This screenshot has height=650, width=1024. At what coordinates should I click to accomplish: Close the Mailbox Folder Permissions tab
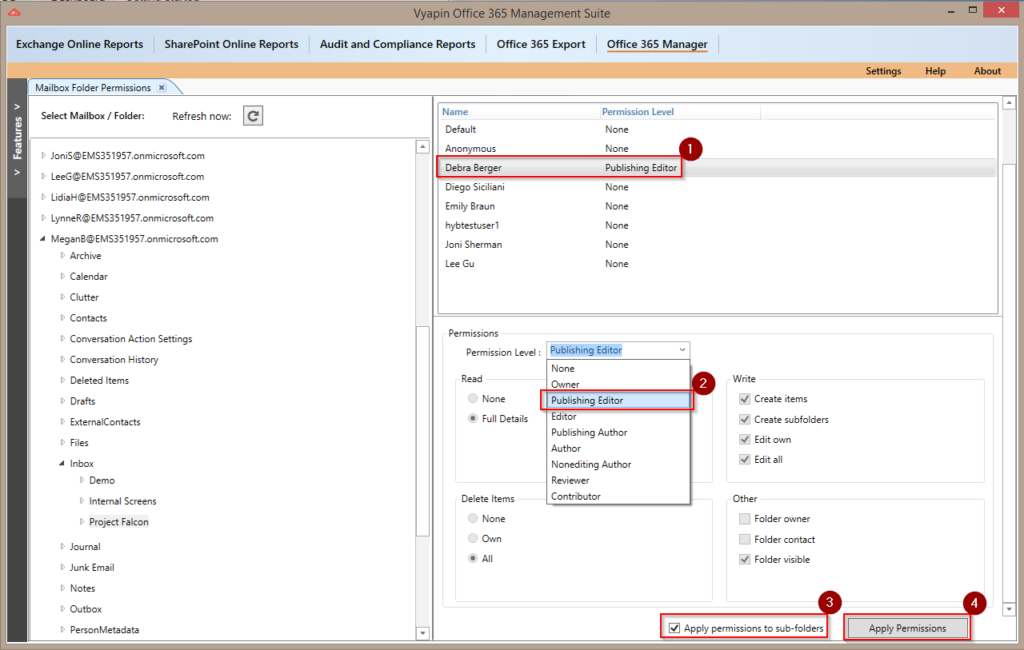pyautogui.click(x=162, y=87)
